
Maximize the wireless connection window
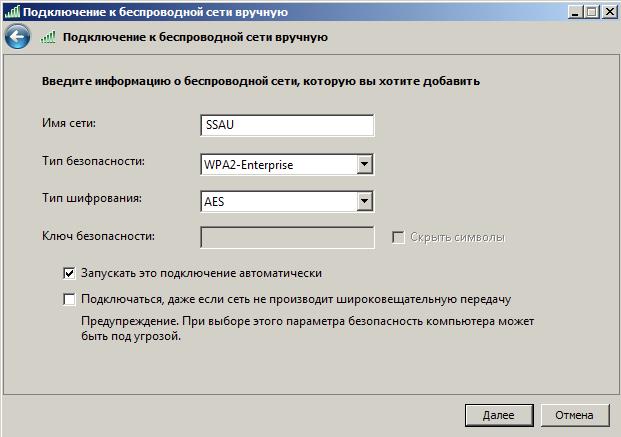(592, 12)
